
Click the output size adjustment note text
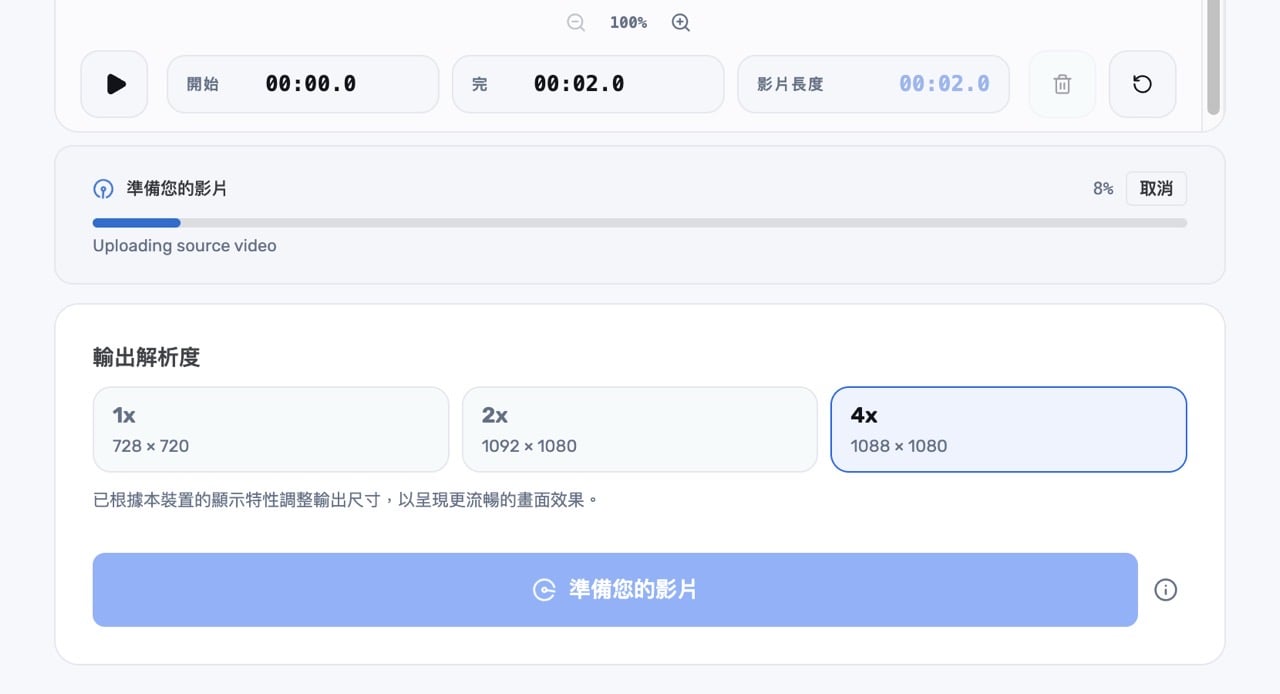(345, 499)
